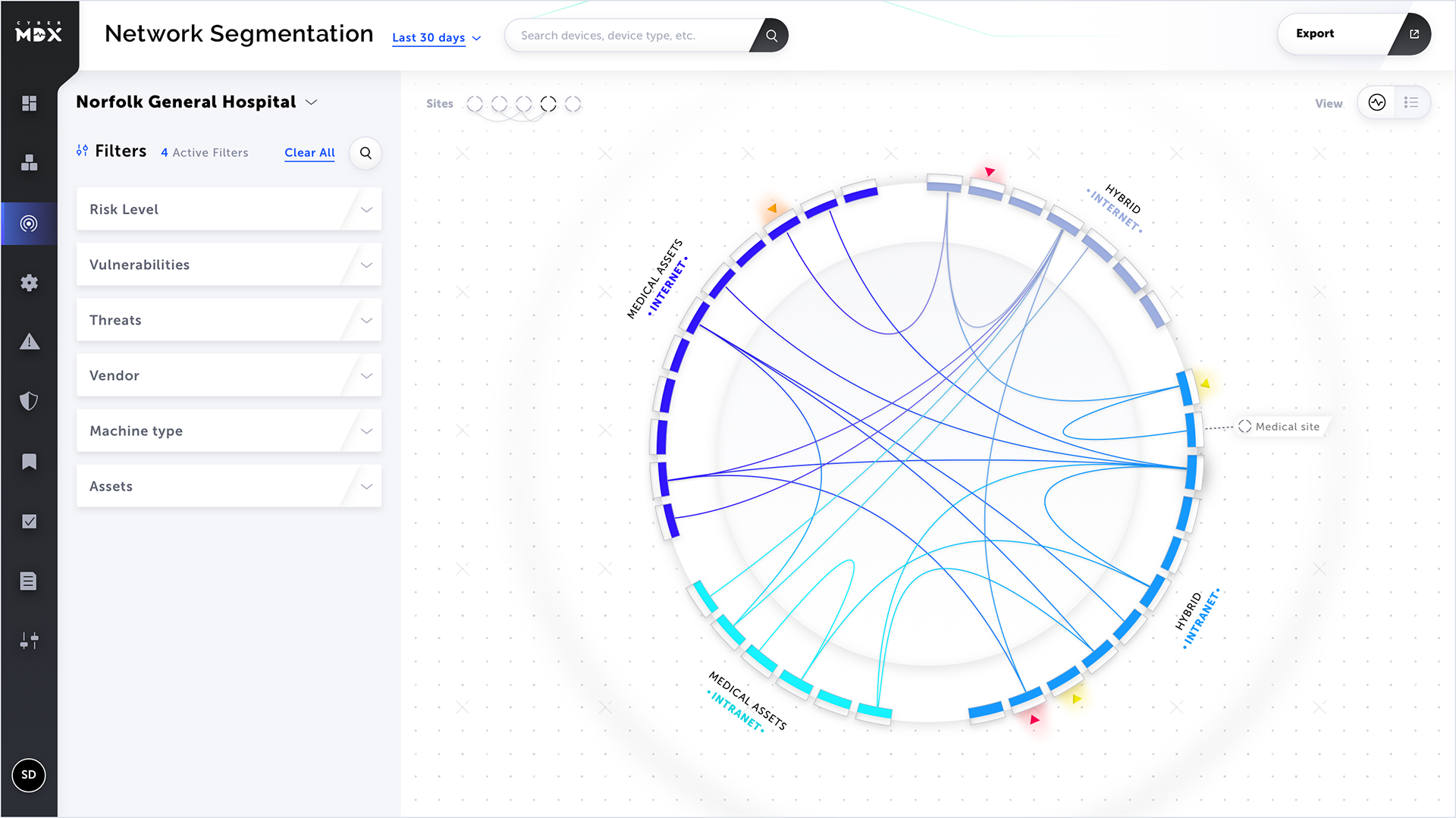
Task: Switch to the list view
Action: click(1410, 103)
